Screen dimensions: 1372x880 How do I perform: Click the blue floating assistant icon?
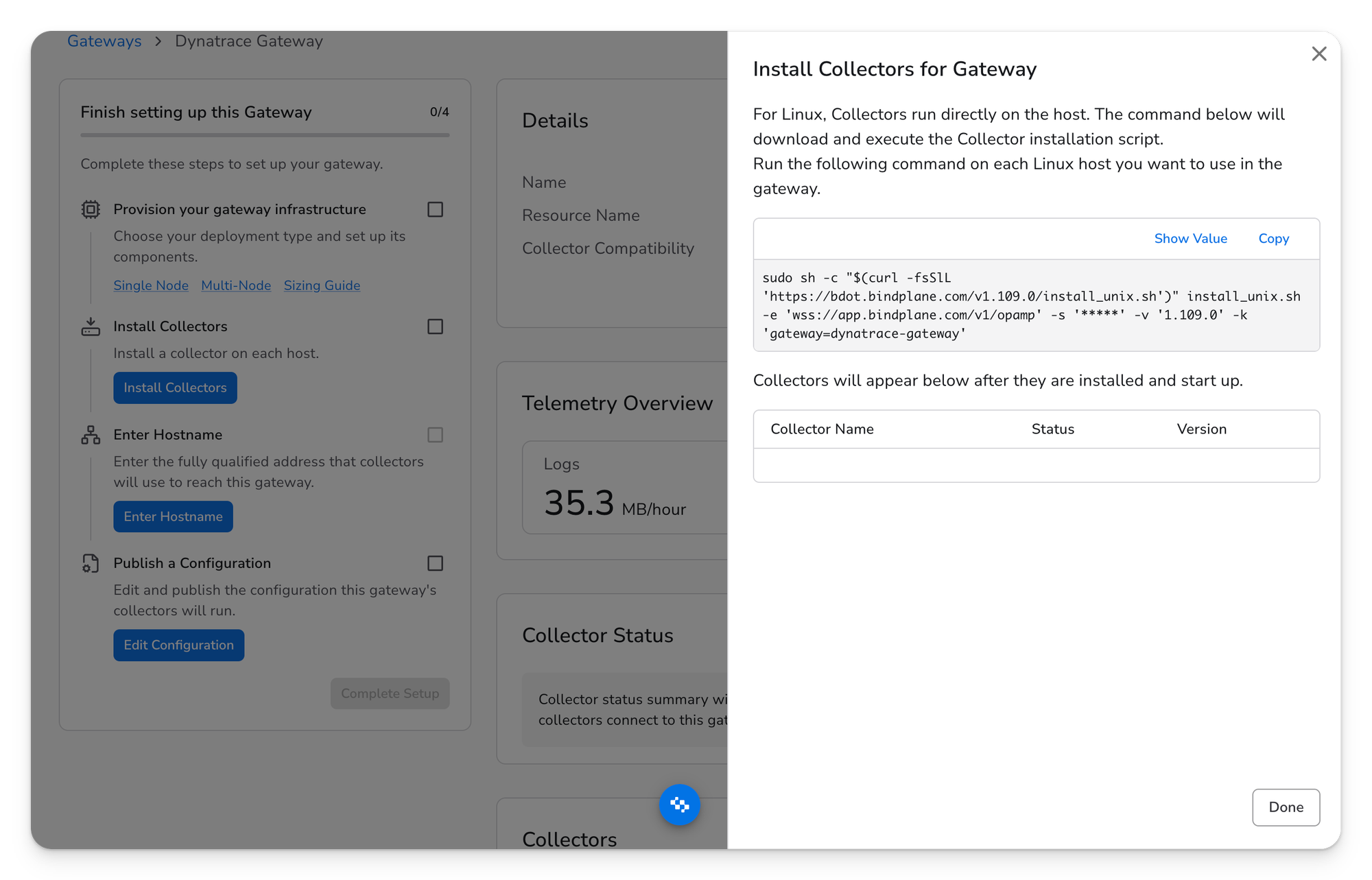coord(679,805)
